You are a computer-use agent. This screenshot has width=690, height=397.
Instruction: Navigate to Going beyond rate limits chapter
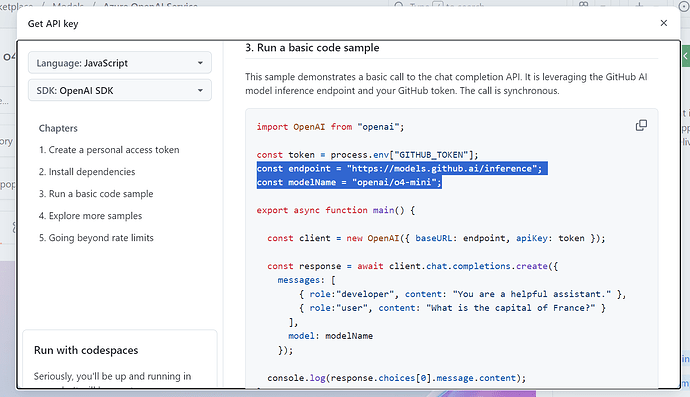tap(96, 238)
